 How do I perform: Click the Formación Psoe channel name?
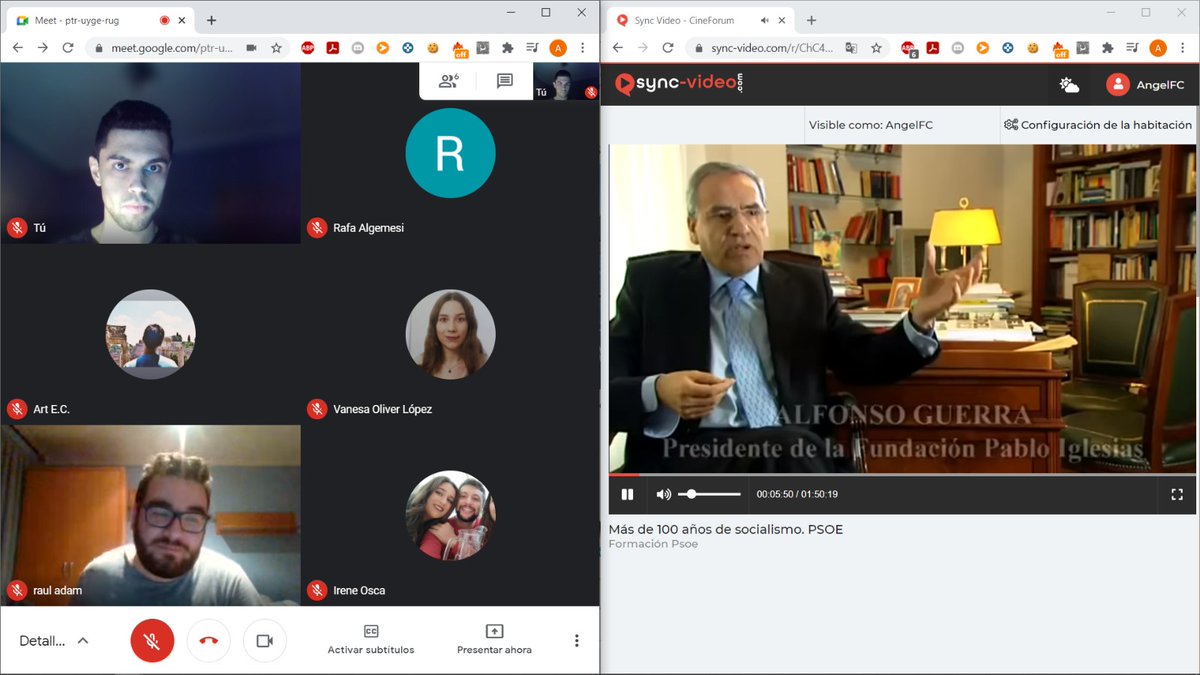[653, 544]
